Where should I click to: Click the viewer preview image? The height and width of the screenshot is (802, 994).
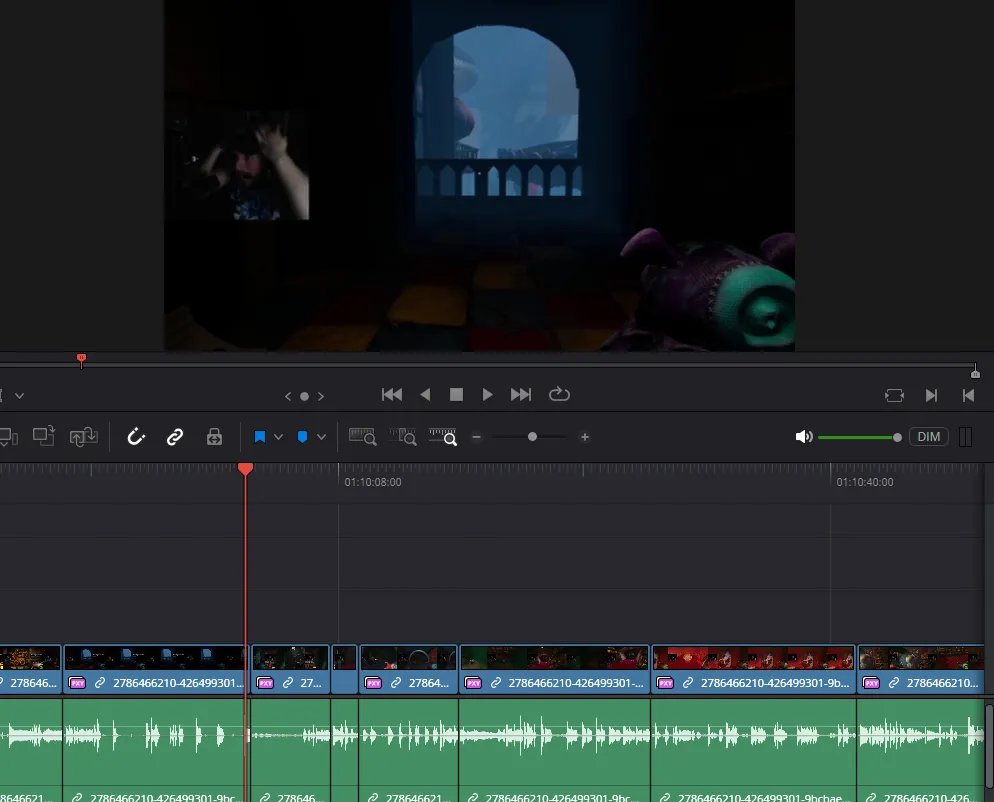pyautogui.click(x=479, y=175)
